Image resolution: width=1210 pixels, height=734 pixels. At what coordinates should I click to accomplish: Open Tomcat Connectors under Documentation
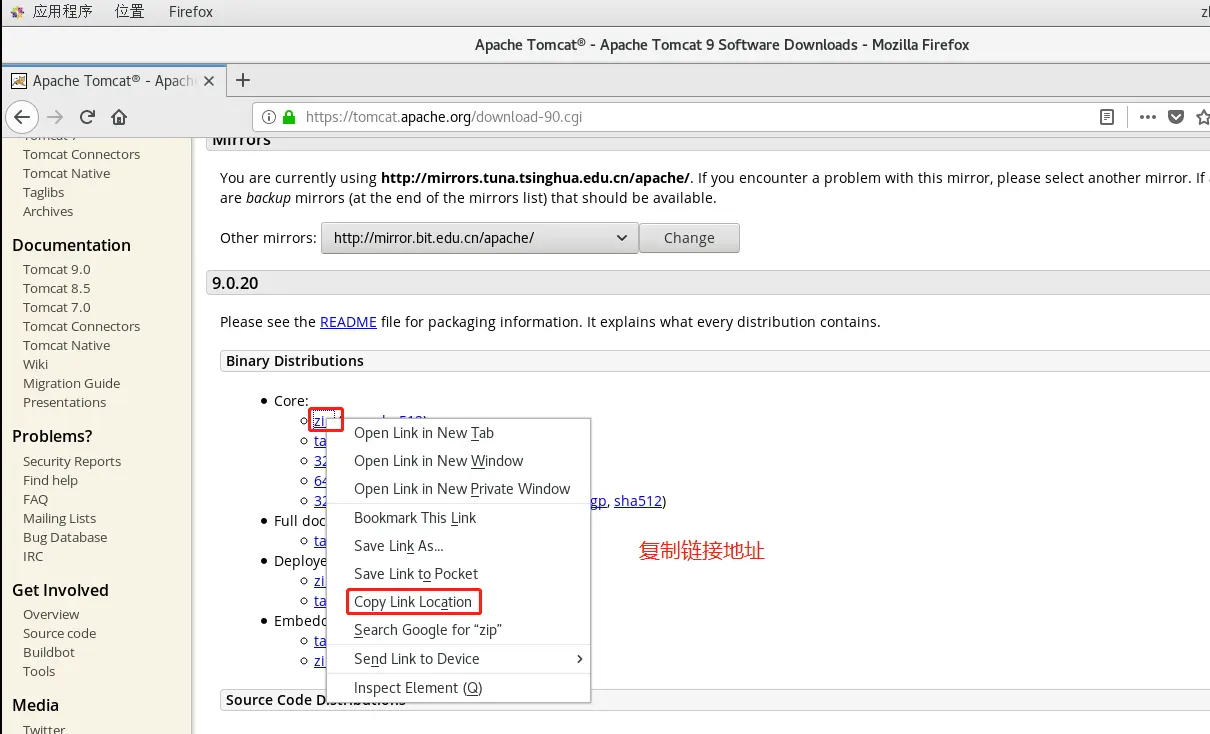coord(81,326)
